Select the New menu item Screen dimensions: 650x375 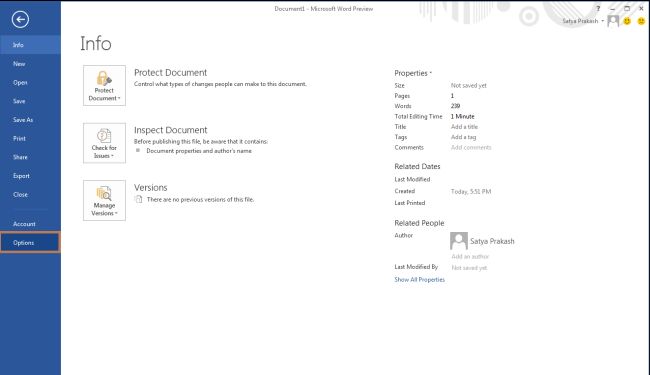point(30,64)
